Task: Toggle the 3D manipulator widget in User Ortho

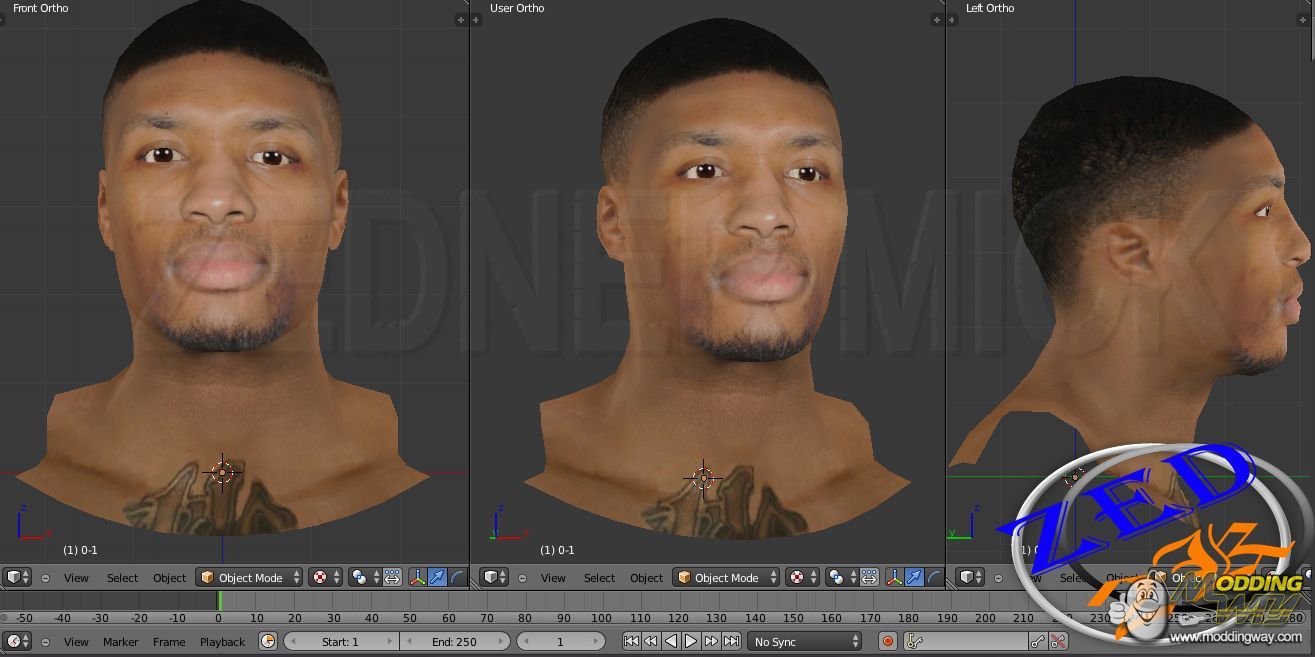Action: 894,578
